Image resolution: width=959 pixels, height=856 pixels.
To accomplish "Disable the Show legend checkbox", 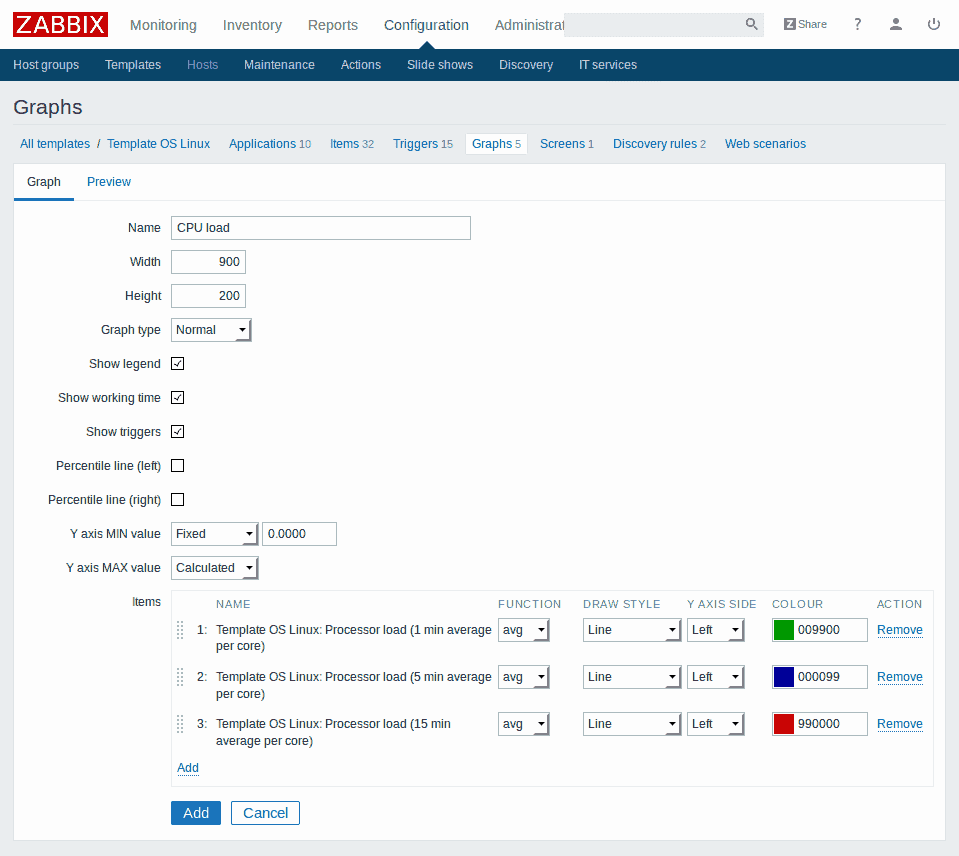I will point(178,364).
